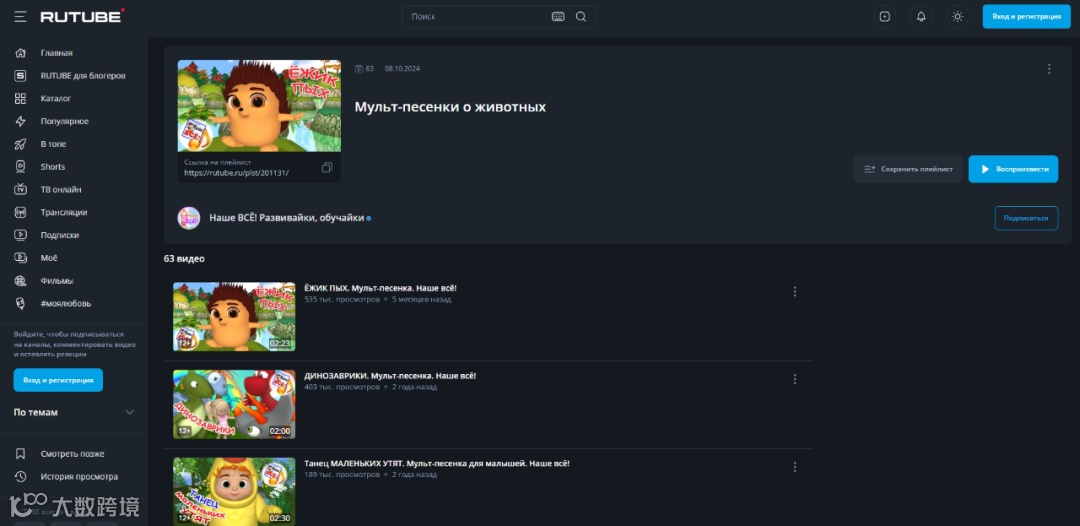The width and height of the screenshot is (1080, 526).
Task: Open Танец МАЛЕНЬКИХ УТЯТ video title
Action: (437, 463)
